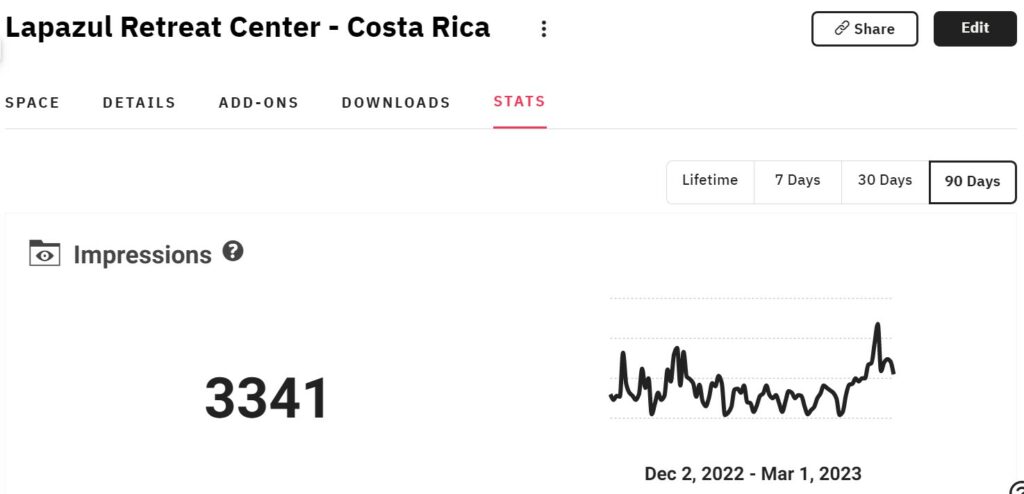Click the 3341 impressions total number
Image resolution: width=1024 pixels, height=494 pixels.
click(x=266, y=398)
